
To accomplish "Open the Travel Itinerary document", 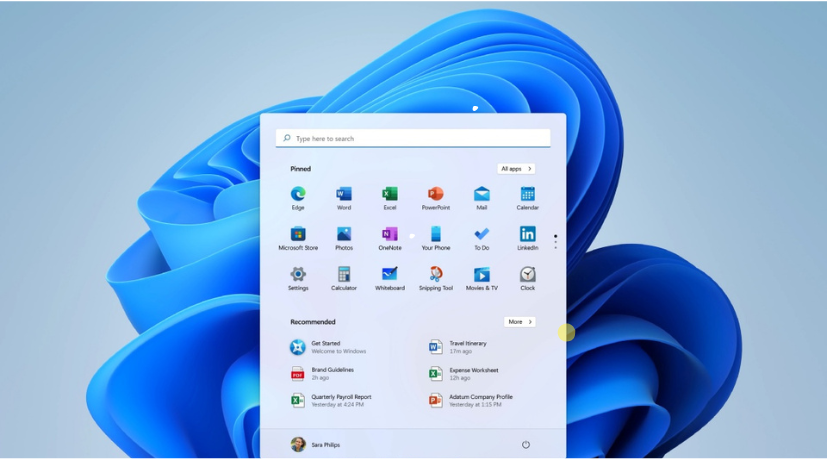I will (467, 347).
